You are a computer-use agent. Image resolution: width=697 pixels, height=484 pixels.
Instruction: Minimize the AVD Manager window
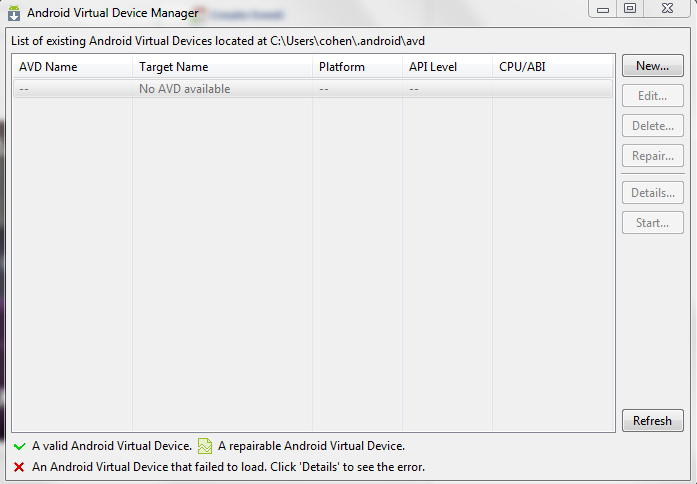point(602,8)
